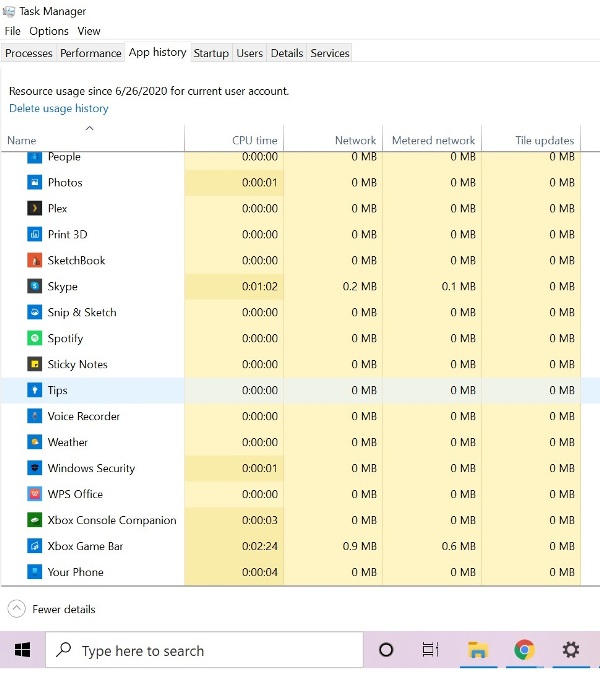Sort by the Metered network column
This screenshot has width=600, height=678.
[x=432, y=138]
